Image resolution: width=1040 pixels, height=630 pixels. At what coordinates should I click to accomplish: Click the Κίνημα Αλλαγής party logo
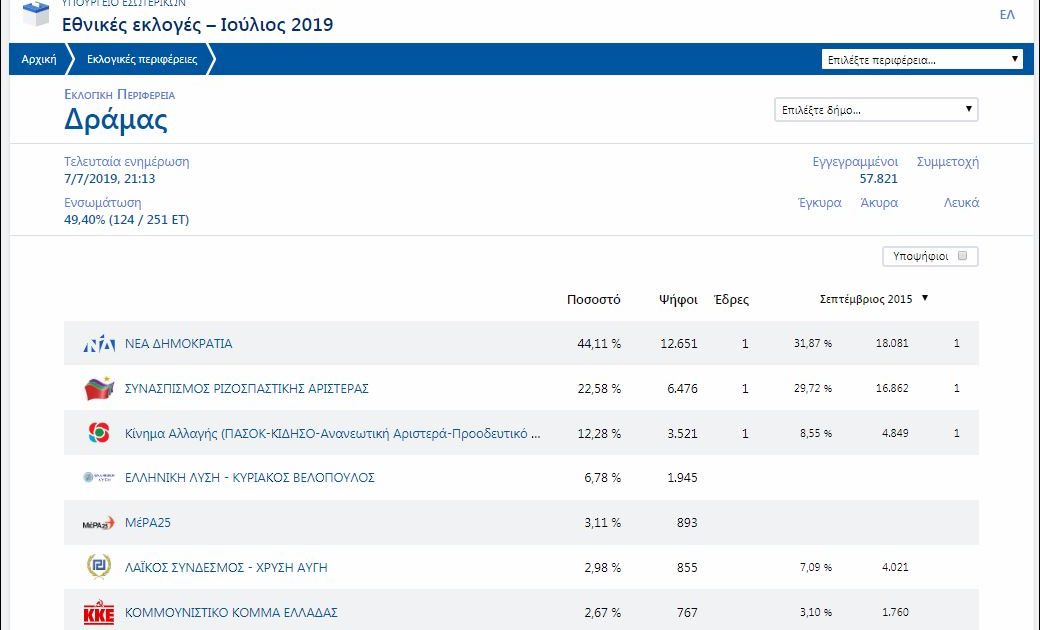click(99, 433)
